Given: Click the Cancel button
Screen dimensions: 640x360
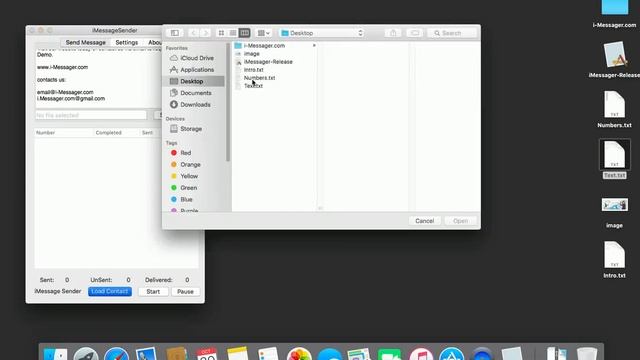Looking at the screenshot, I should pyautogui.click(x=424, y=221).
